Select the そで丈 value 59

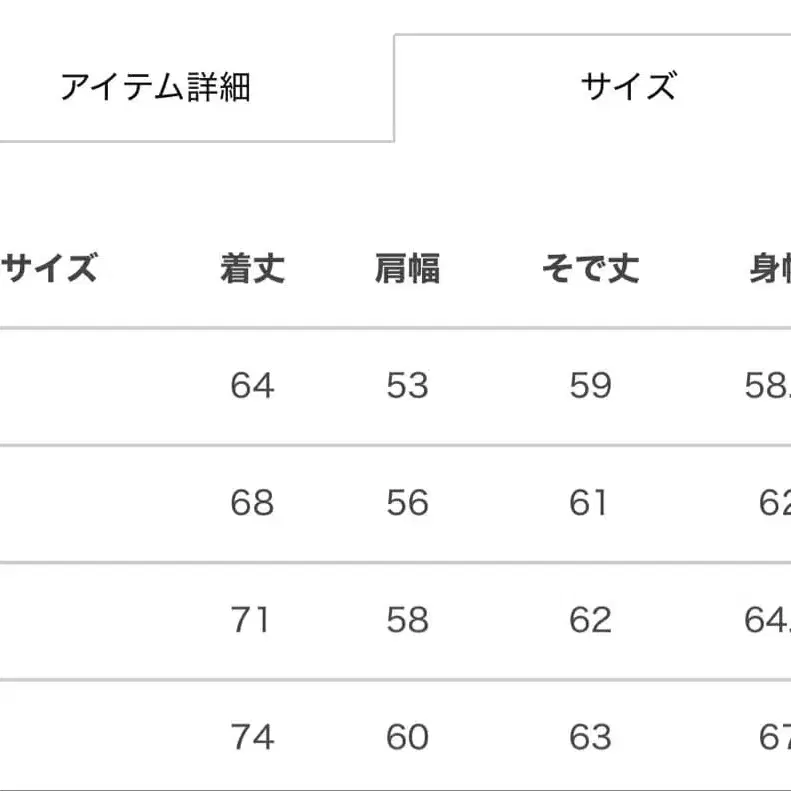(590, 386)
